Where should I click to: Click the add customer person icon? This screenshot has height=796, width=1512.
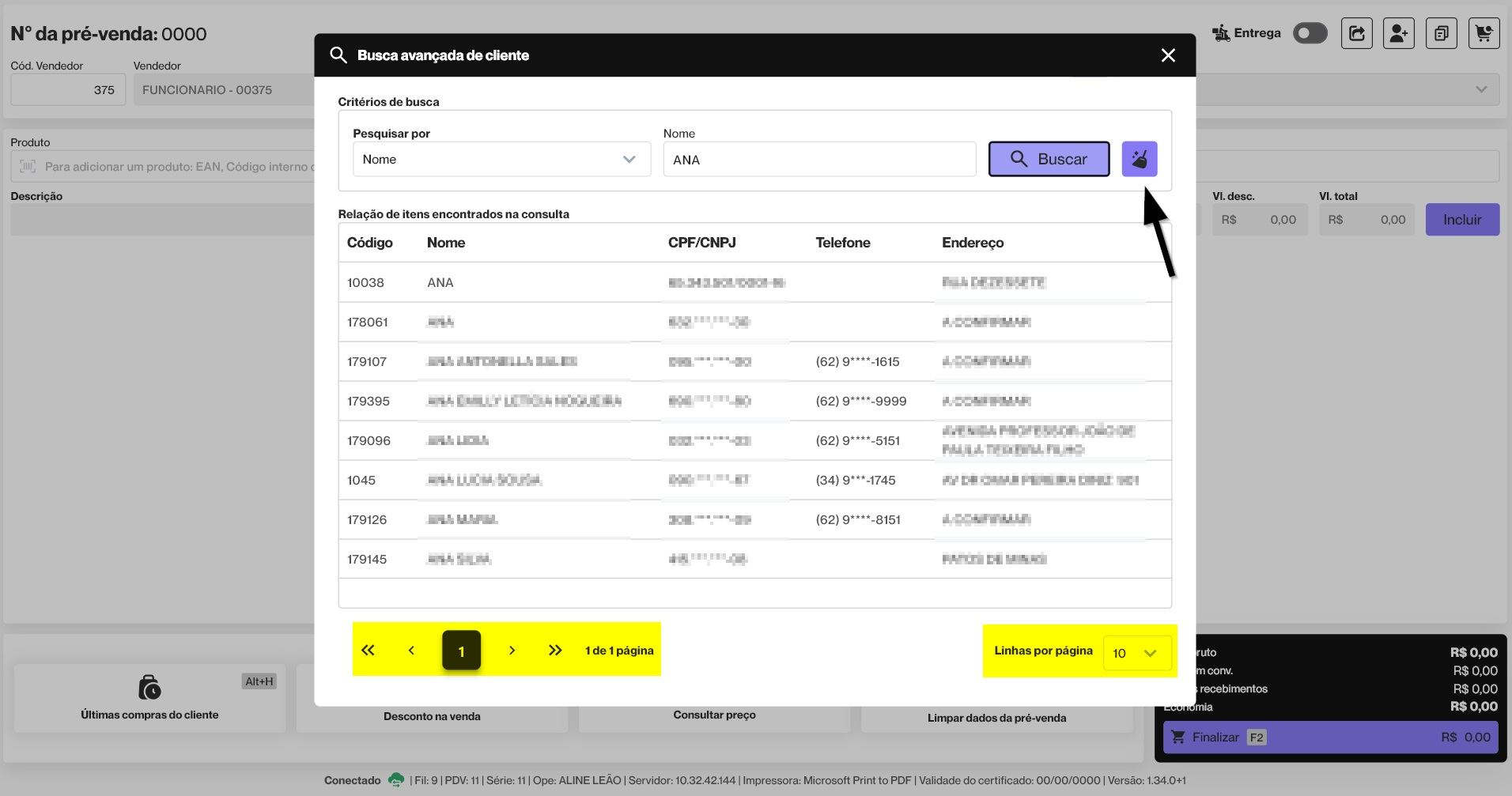(x=1398, y=33)
